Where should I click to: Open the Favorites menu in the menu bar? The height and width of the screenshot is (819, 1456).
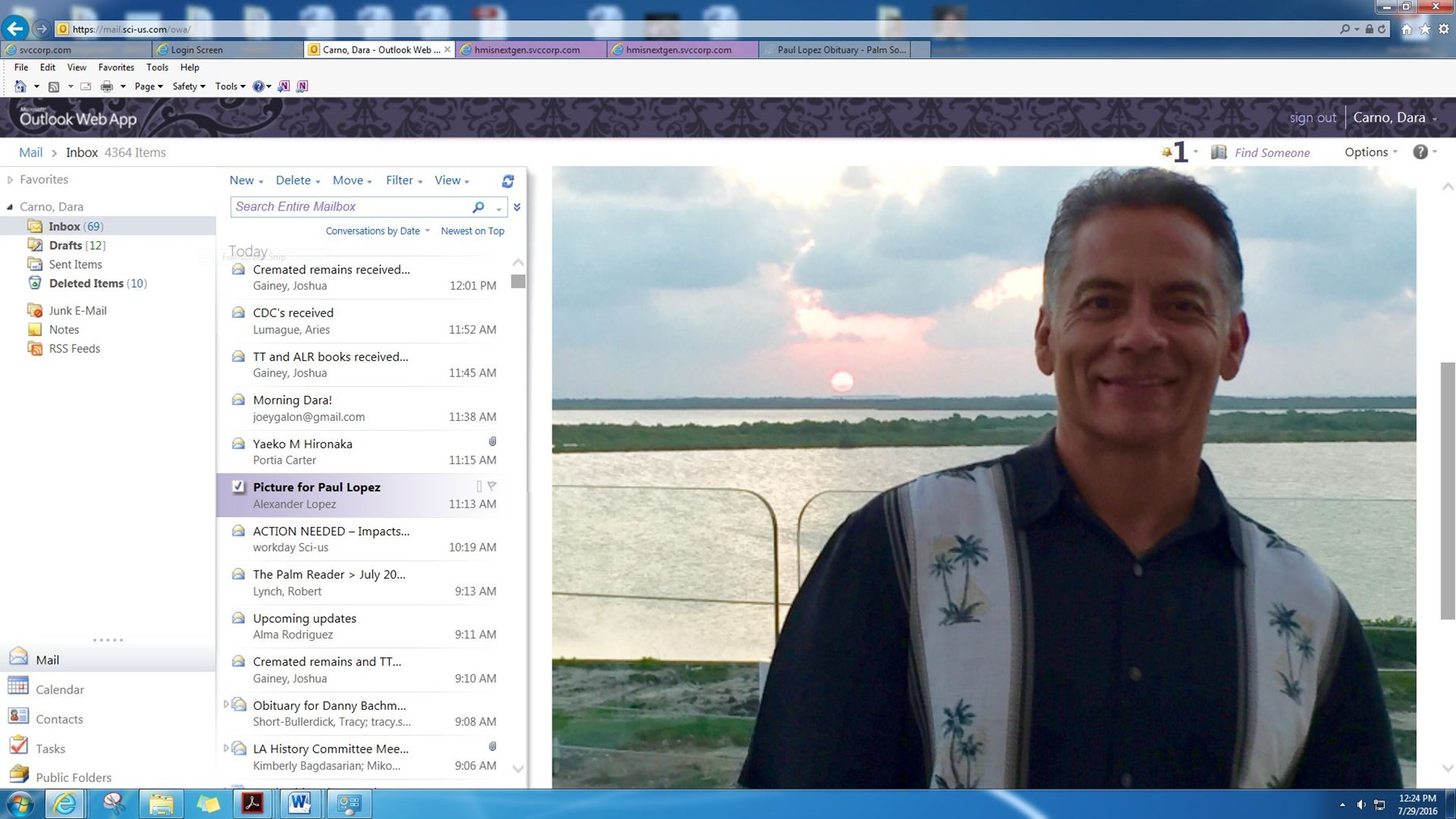(116, 67)
